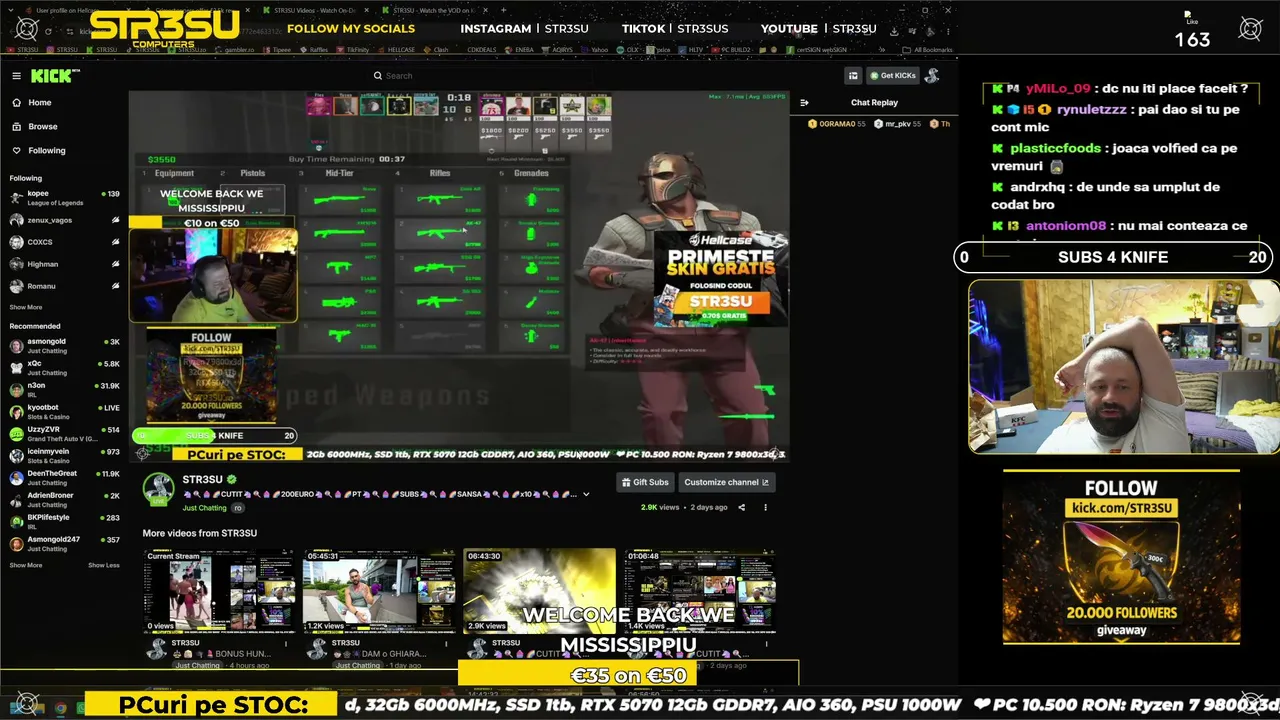The width and height of the screenshot is (1280, 720).
Task: Click kyootbot avatar in Recommended
Action: pyautogui.click(x=16, y=412)
